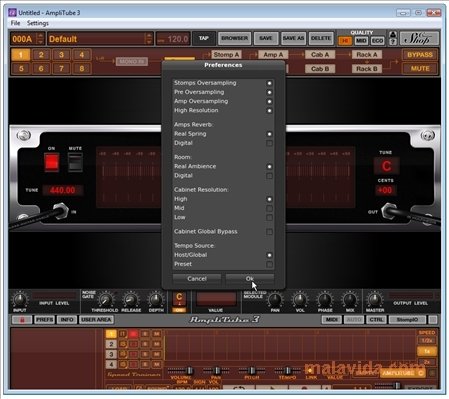Enable Cabinet Global Bypass checkbox

coord(269,232)
